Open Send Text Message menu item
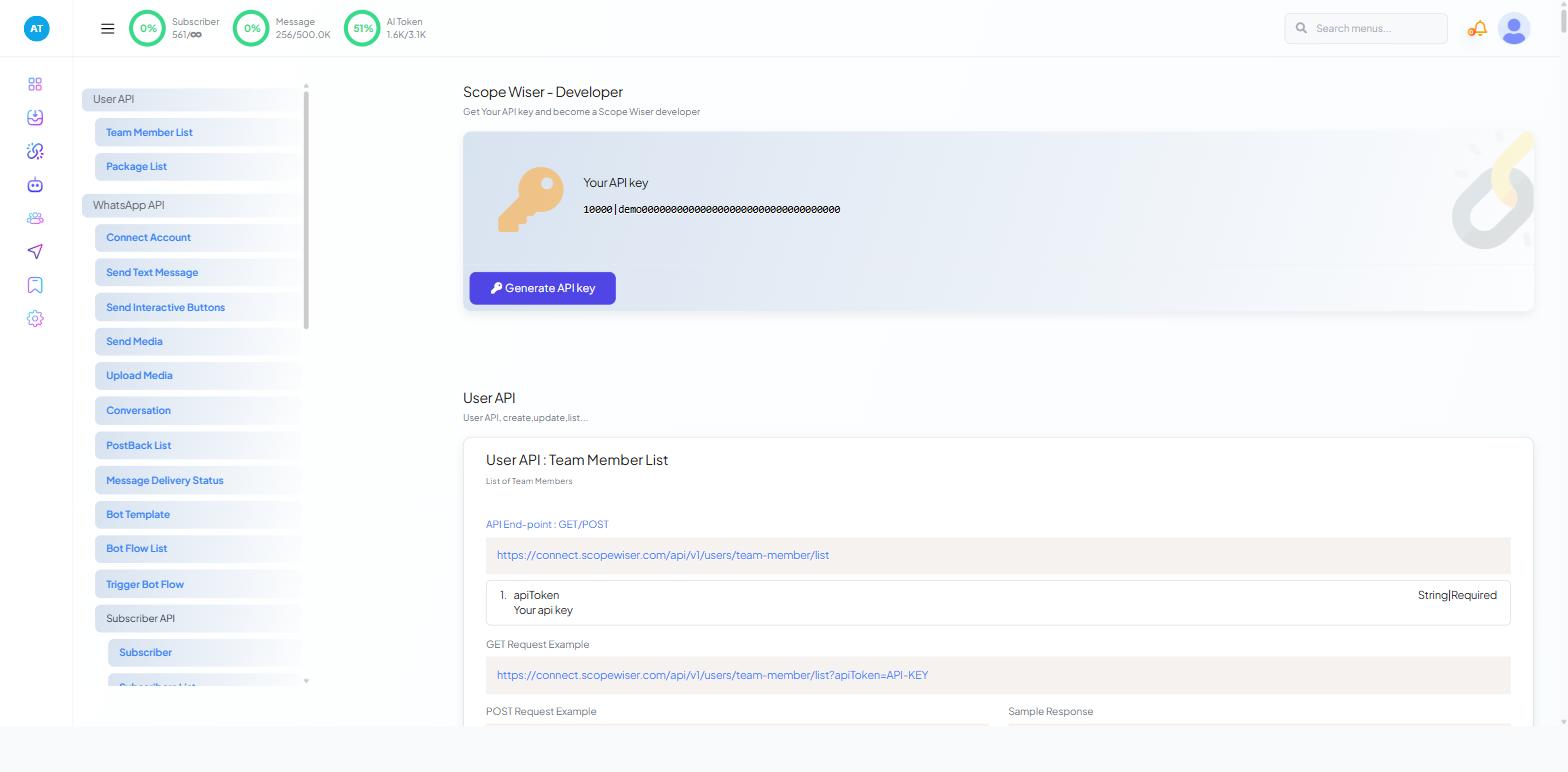Image resolution: width=1568 pixels, height=772 pixels. pos(198,272)
